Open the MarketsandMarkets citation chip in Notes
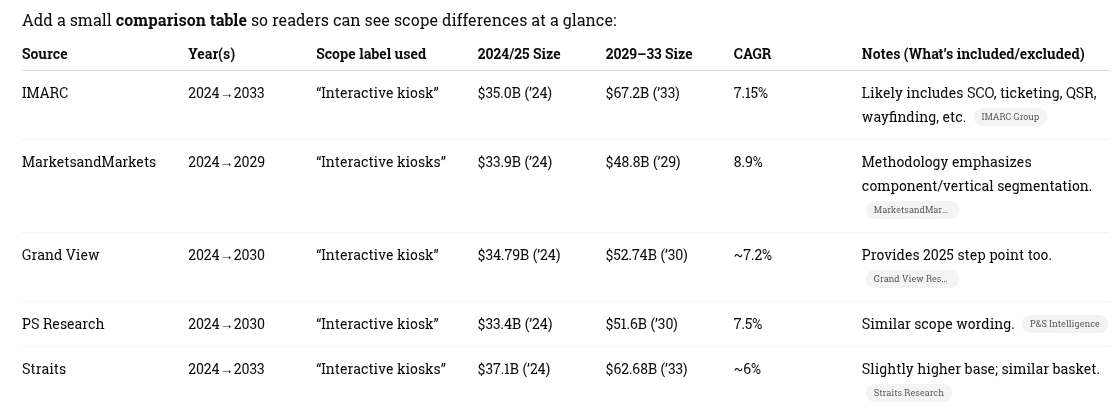1119x415 pixels. pos(910,210)
